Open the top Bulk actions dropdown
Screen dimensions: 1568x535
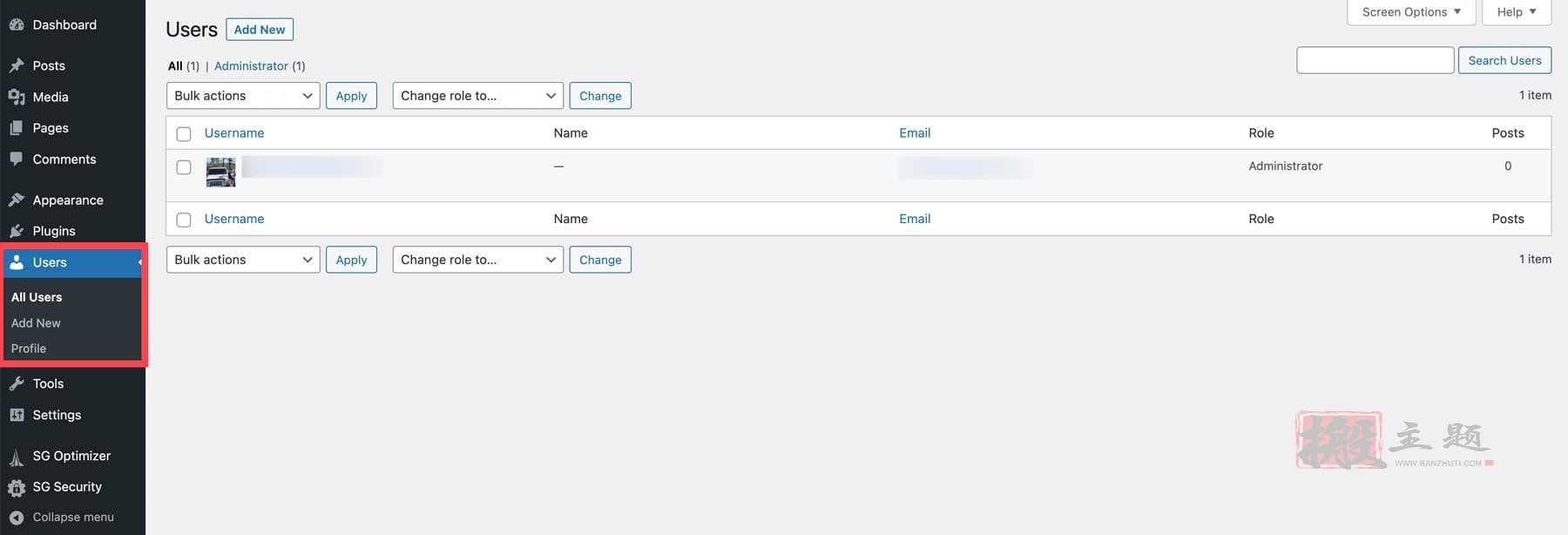(x=243, y=96)
